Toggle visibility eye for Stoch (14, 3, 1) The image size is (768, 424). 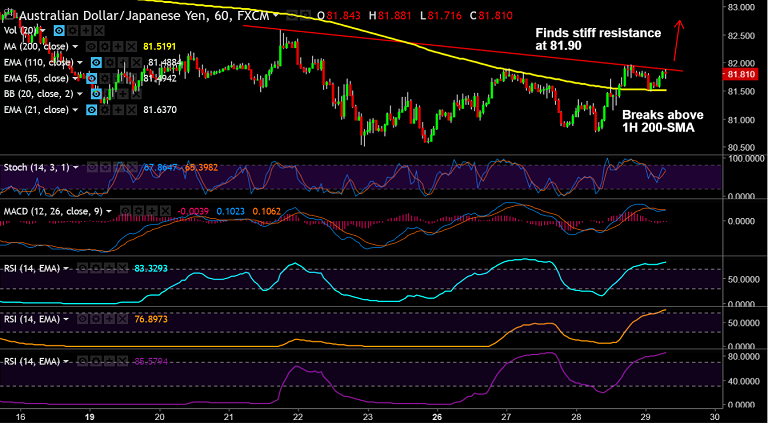(x=92, y=167)
